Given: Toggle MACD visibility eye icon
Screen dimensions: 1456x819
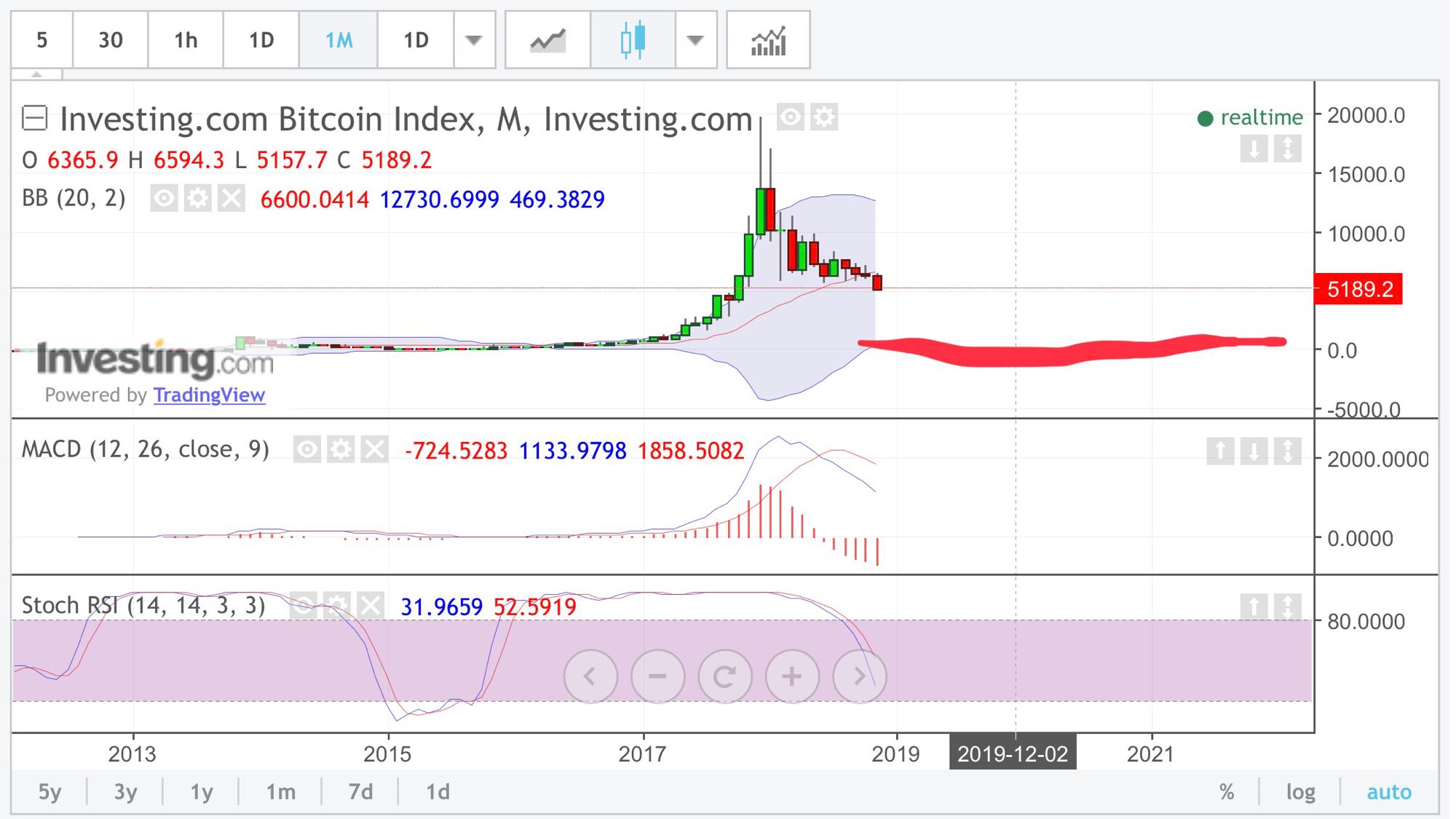Looking at the screenshot, I should click(307, 450).
